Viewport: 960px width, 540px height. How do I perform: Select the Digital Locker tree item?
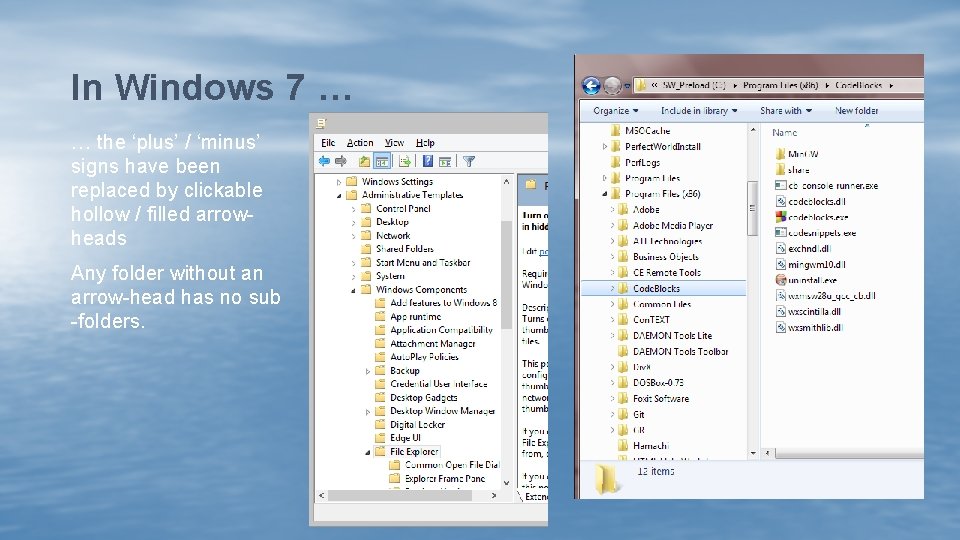[x=418, y=425]
